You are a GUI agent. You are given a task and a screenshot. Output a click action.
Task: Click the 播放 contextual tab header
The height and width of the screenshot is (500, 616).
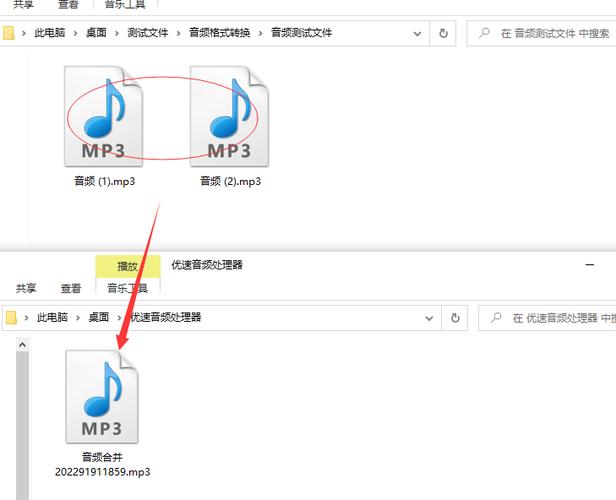point(128,266)
